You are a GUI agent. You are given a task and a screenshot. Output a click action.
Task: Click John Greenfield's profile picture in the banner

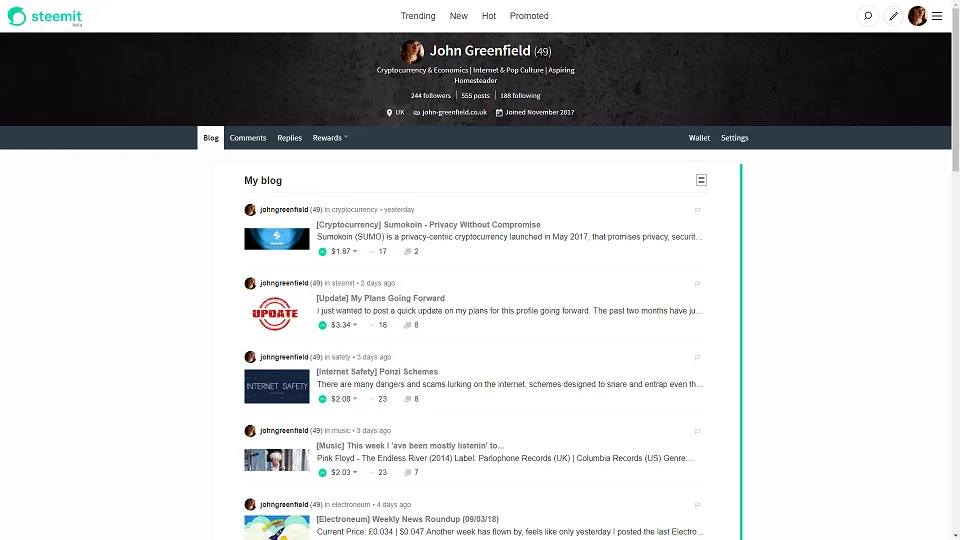coord(412,51)
